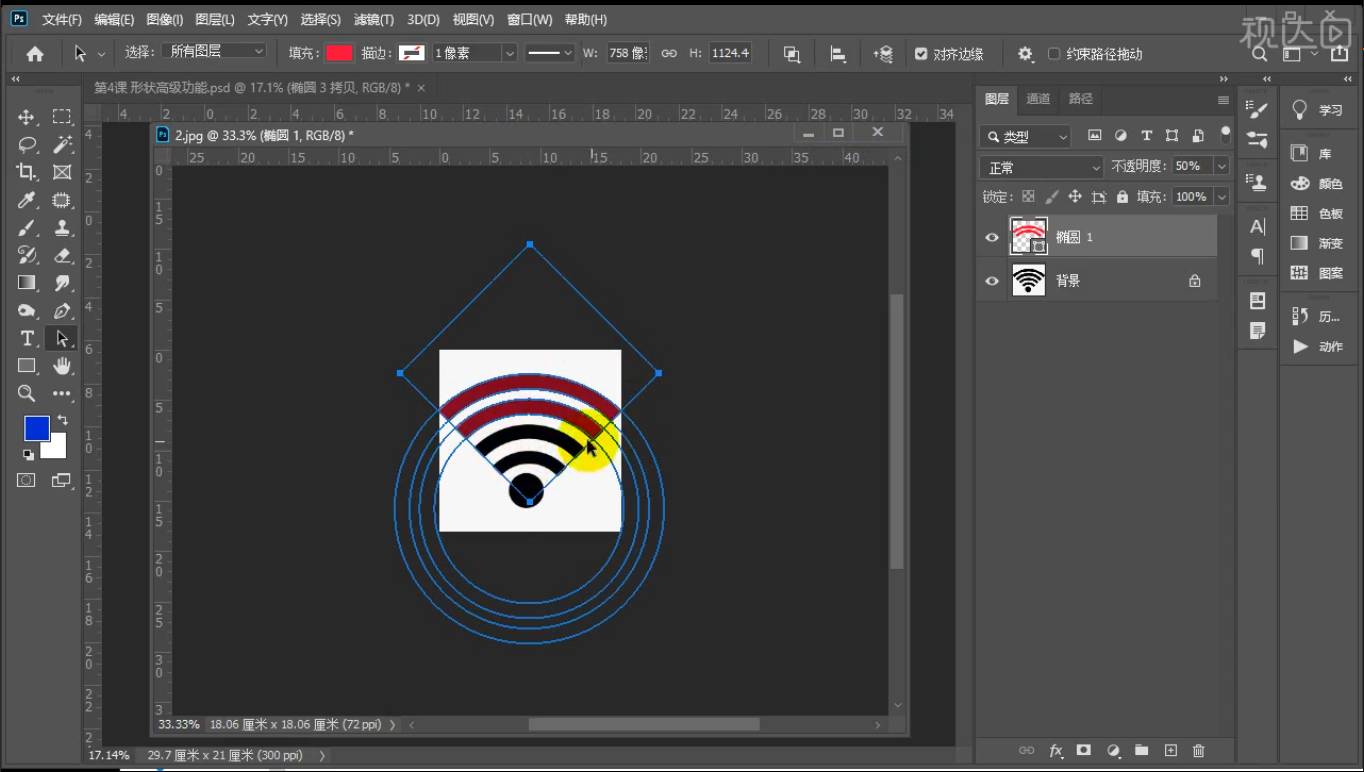Image resolution: width=1364 pixels, height=772 pixels.
Task: Select the Magic Wand tool
Action: [x=62, y=145]
